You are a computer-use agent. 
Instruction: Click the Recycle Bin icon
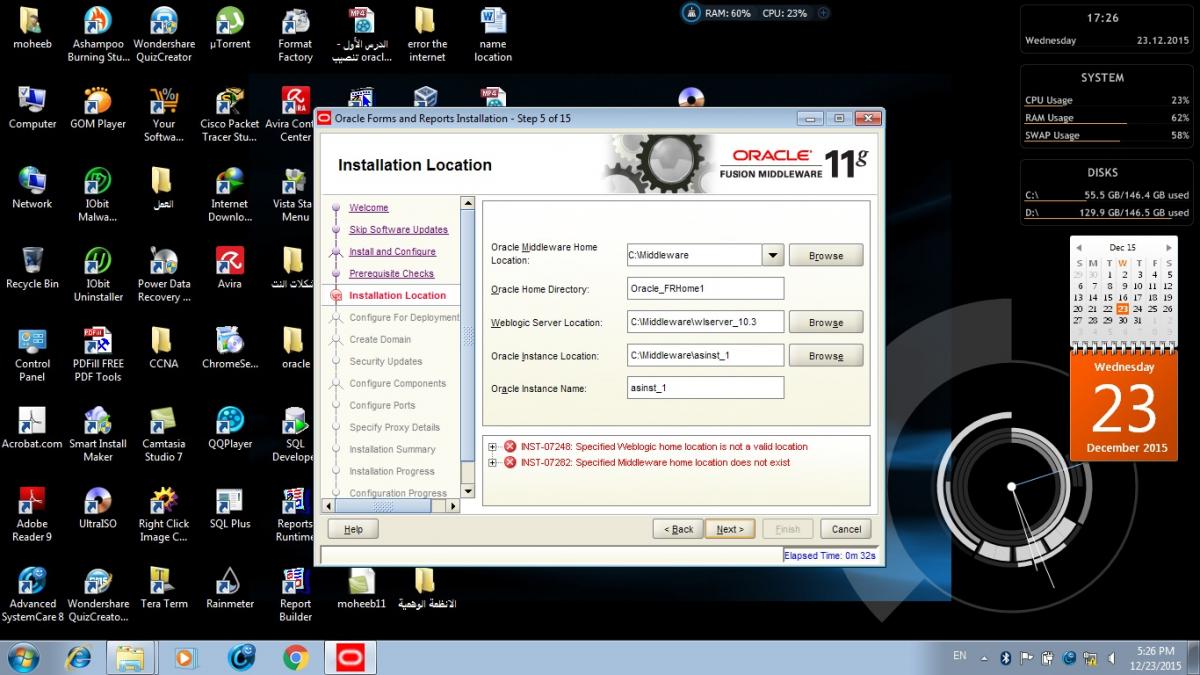tap(32, 262)
